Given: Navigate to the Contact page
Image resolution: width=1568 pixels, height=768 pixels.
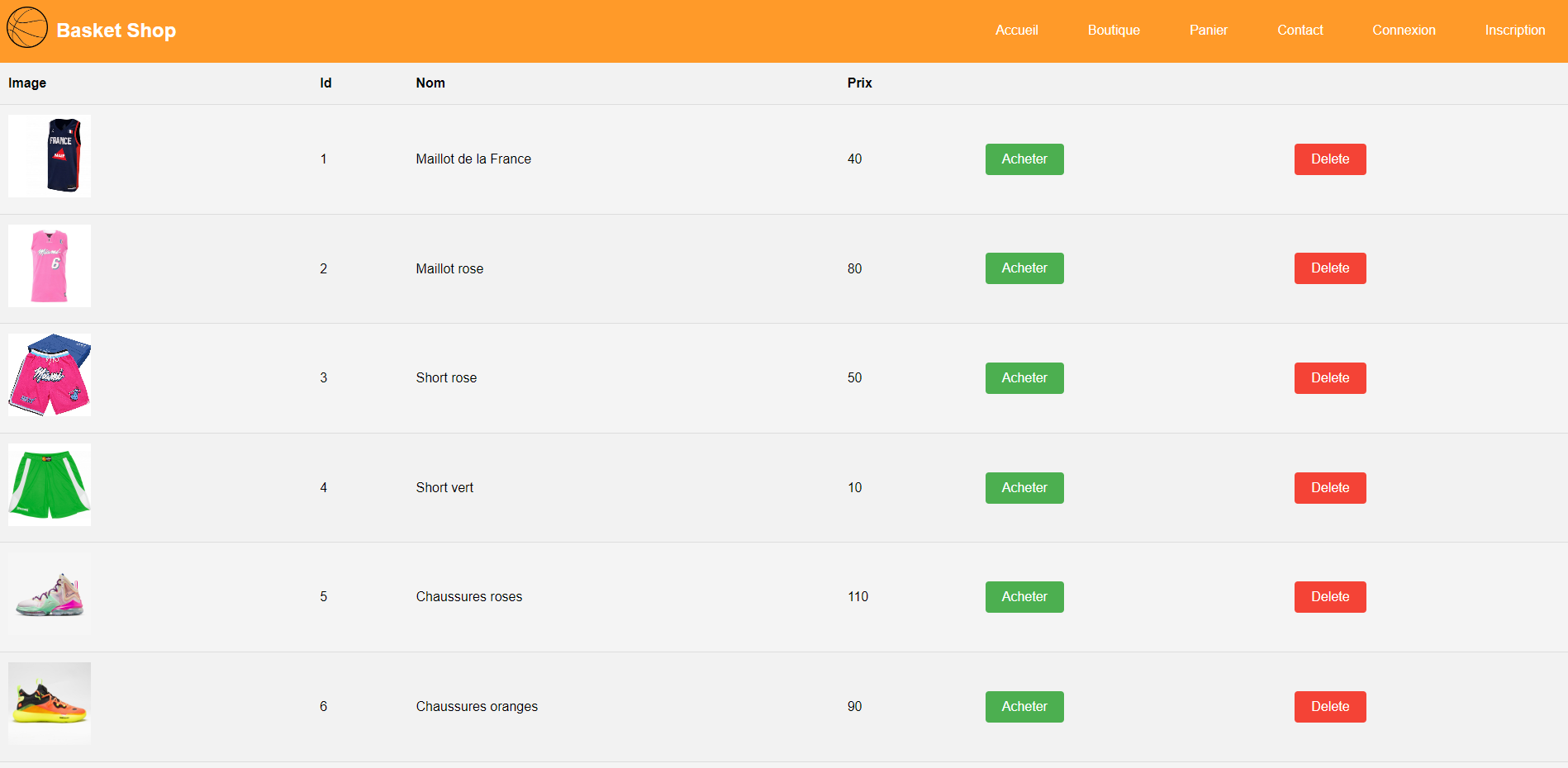Looking at the screenshot, I should [1300, 30].
